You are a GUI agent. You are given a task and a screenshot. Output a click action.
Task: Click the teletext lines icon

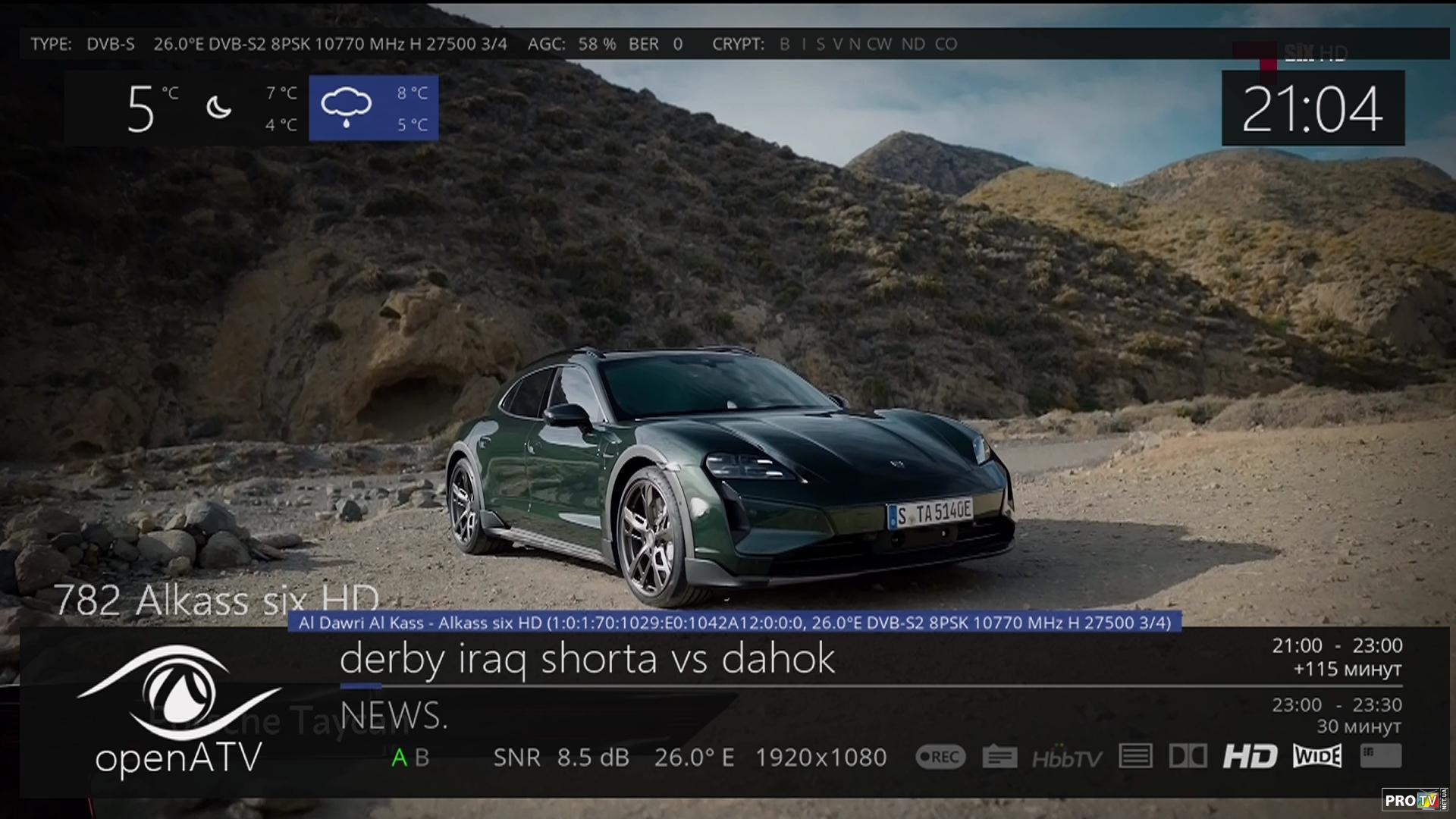tap(1135, 756)
